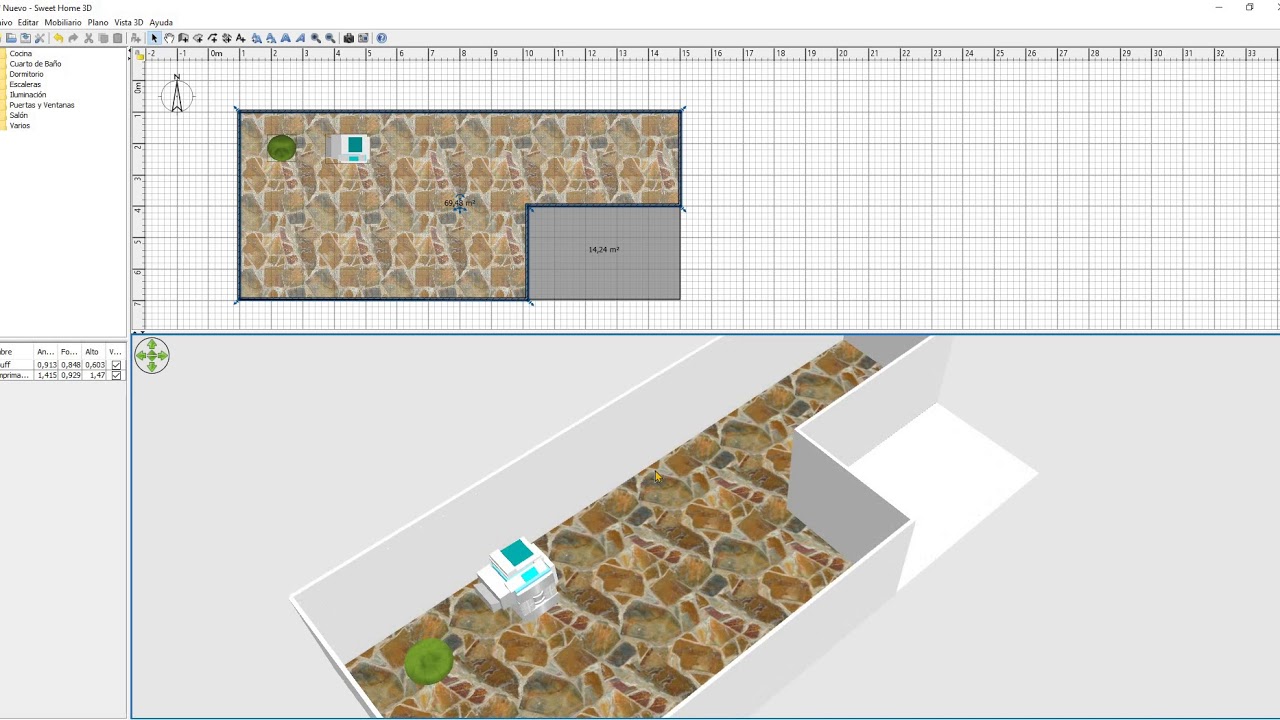Image resolution: width=1280 pixels, height=720 pixels.
Task: Select the Varios furniture category
Action: point(19,126)
